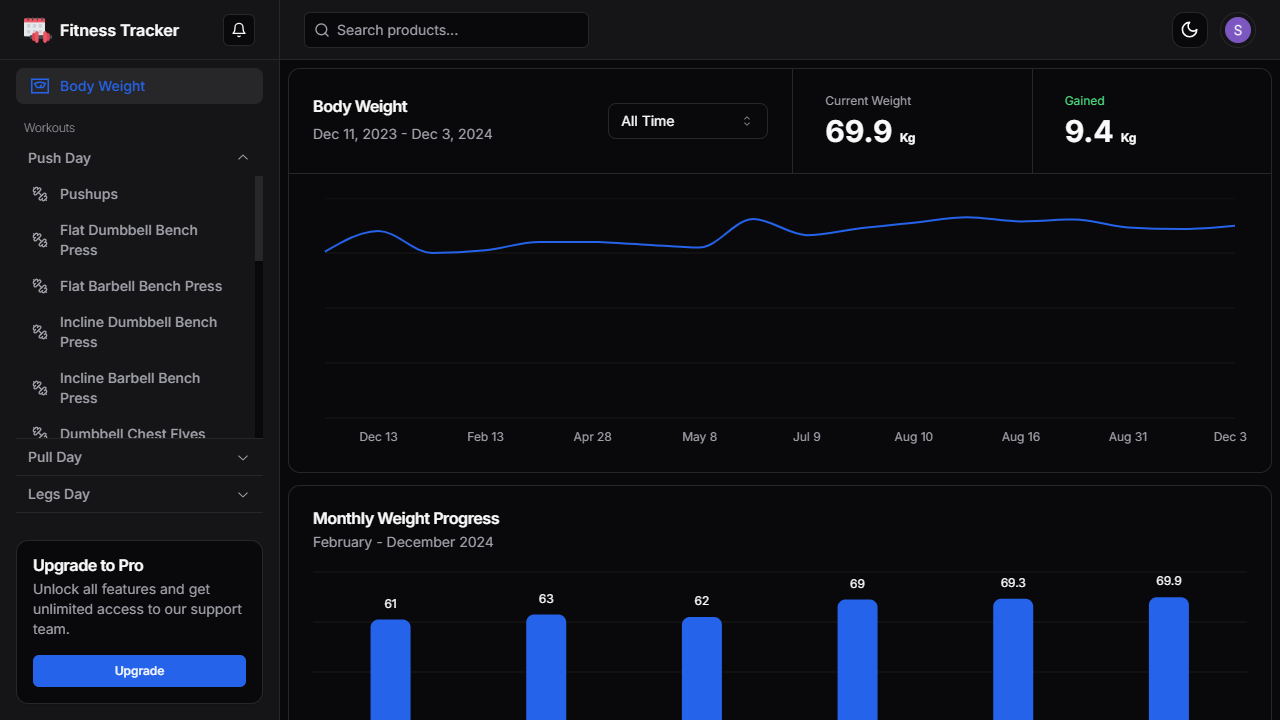This screenshot has width=1280, height=720.
Task: Click the bar labeled 63
Action: (546, 667)
